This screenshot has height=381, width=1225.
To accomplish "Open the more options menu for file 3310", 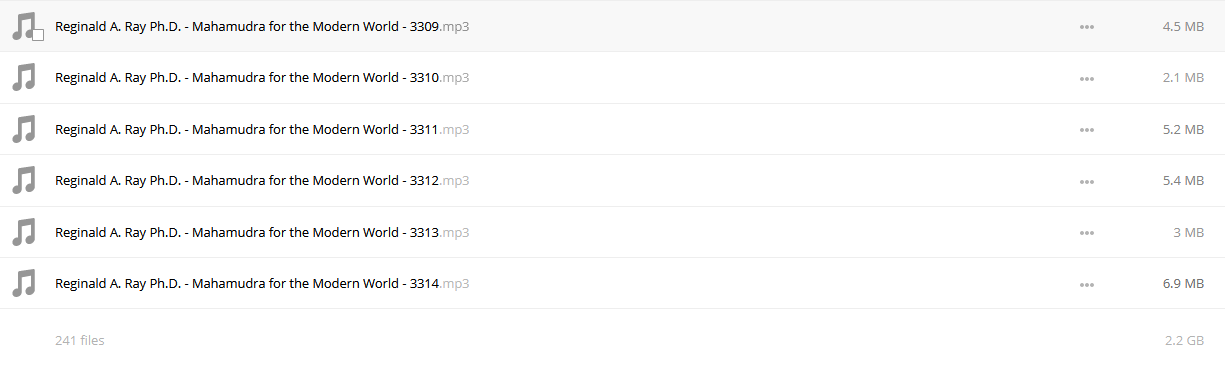I will point(1087,78).
